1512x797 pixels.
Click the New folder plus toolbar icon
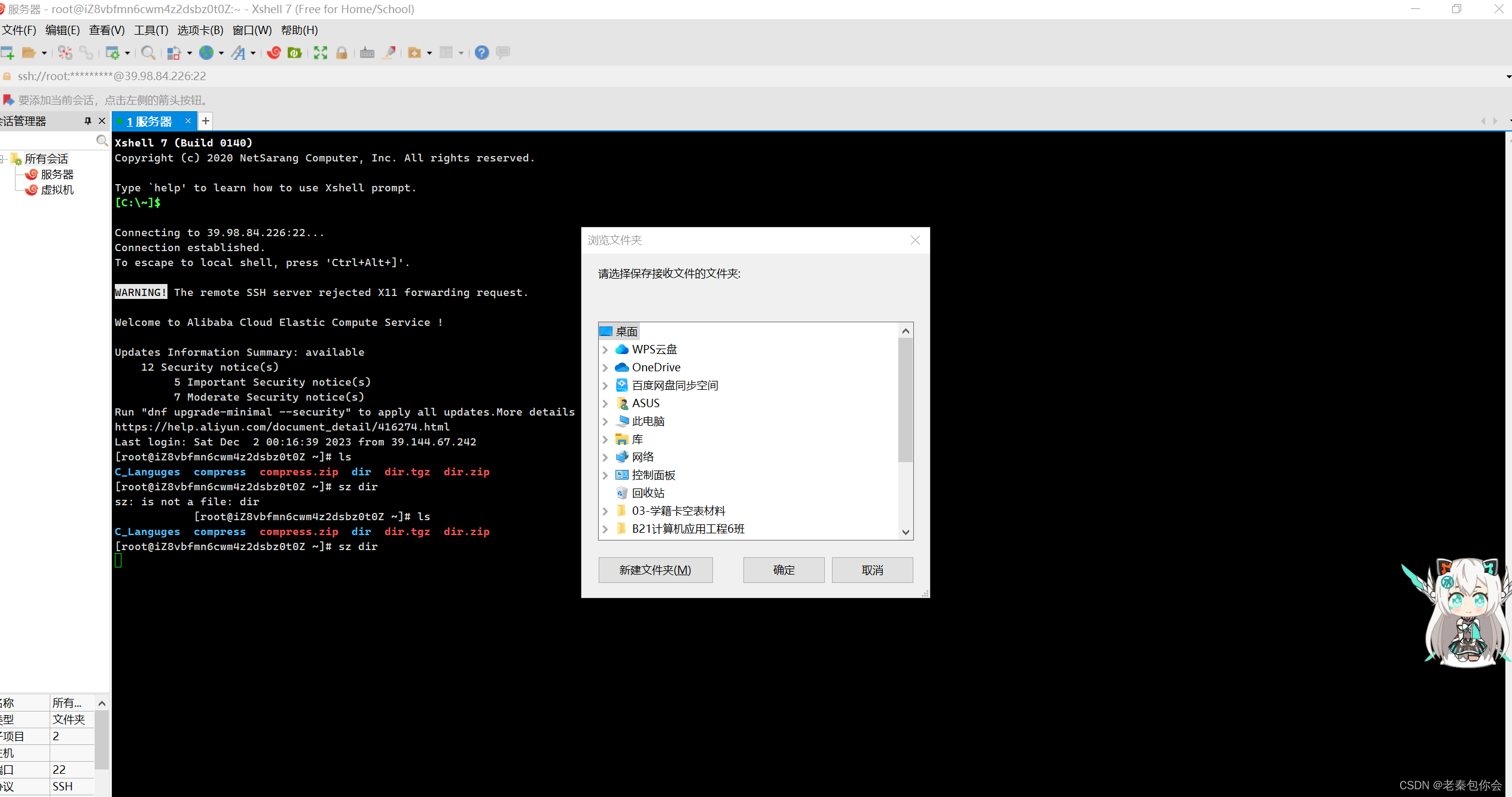coord(414,53)
